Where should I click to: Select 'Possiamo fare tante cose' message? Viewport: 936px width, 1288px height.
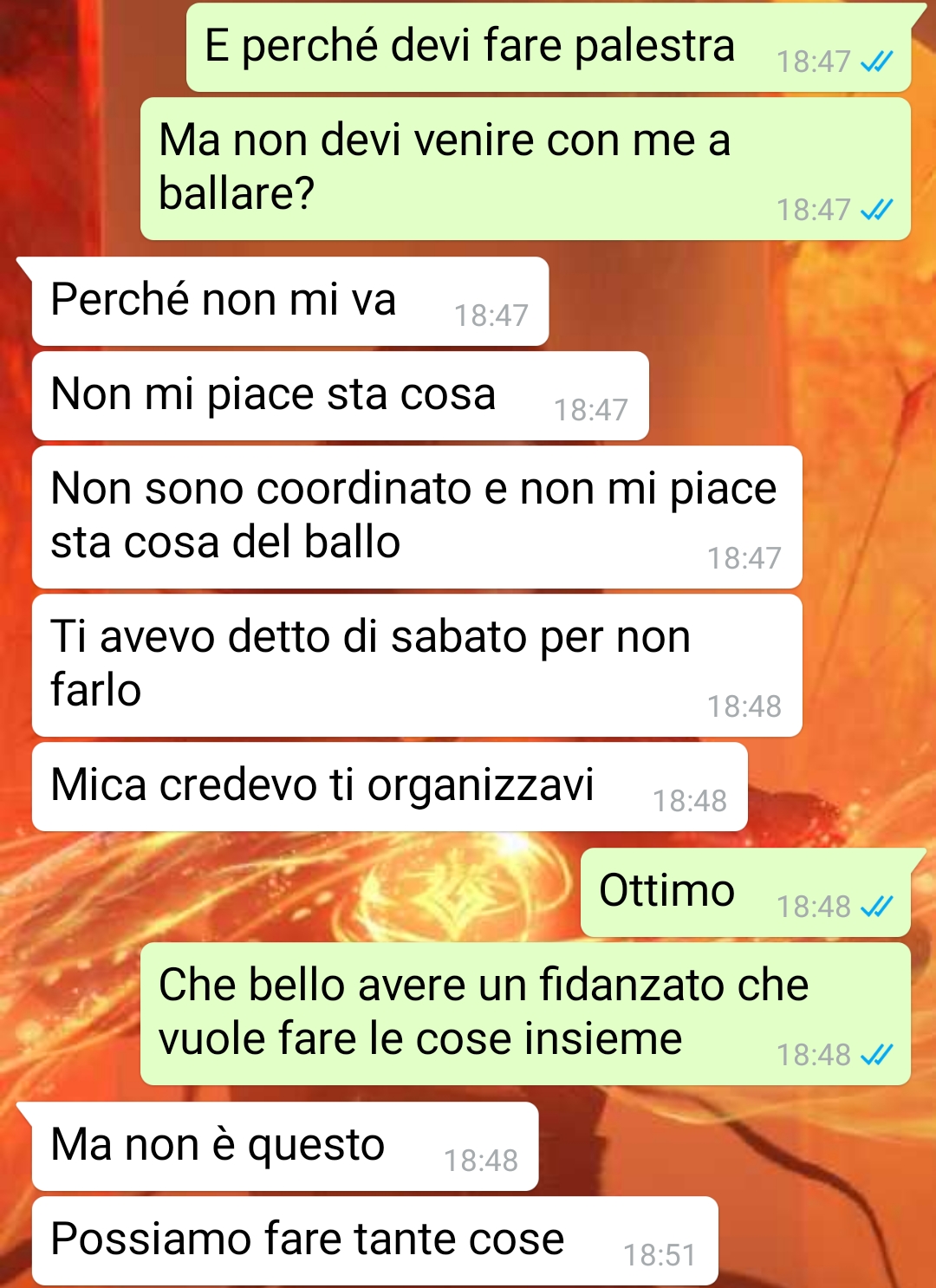coord(374,1240)
